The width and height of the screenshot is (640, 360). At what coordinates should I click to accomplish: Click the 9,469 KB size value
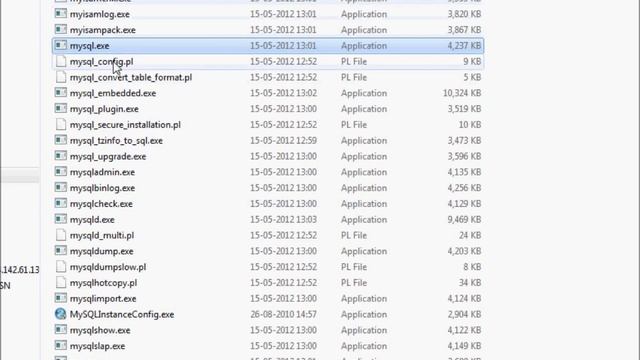point(464,220)
